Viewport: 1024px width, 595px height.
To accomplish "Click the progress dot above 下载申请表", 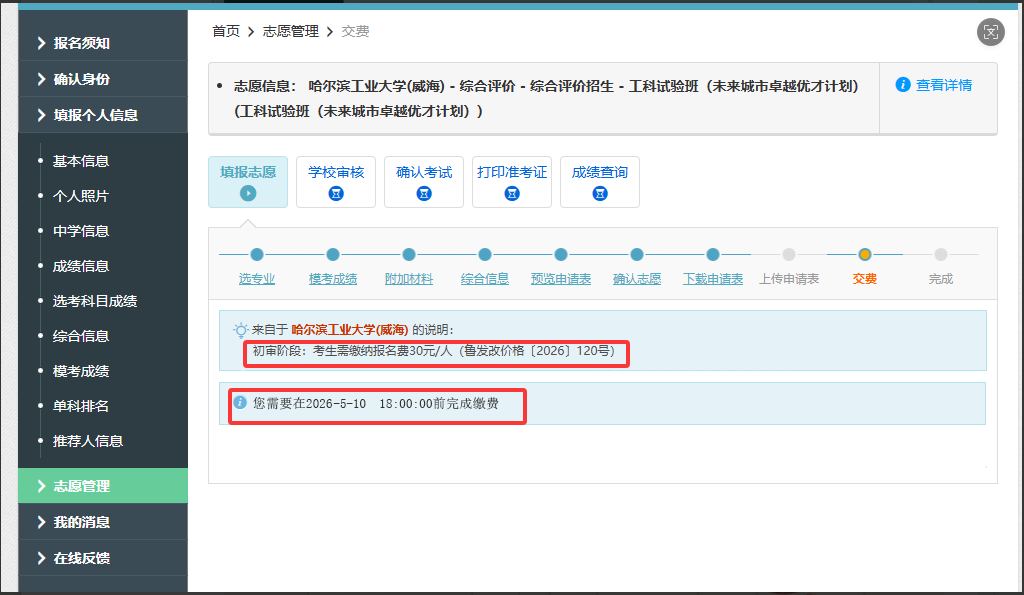I will click(712, 254).
